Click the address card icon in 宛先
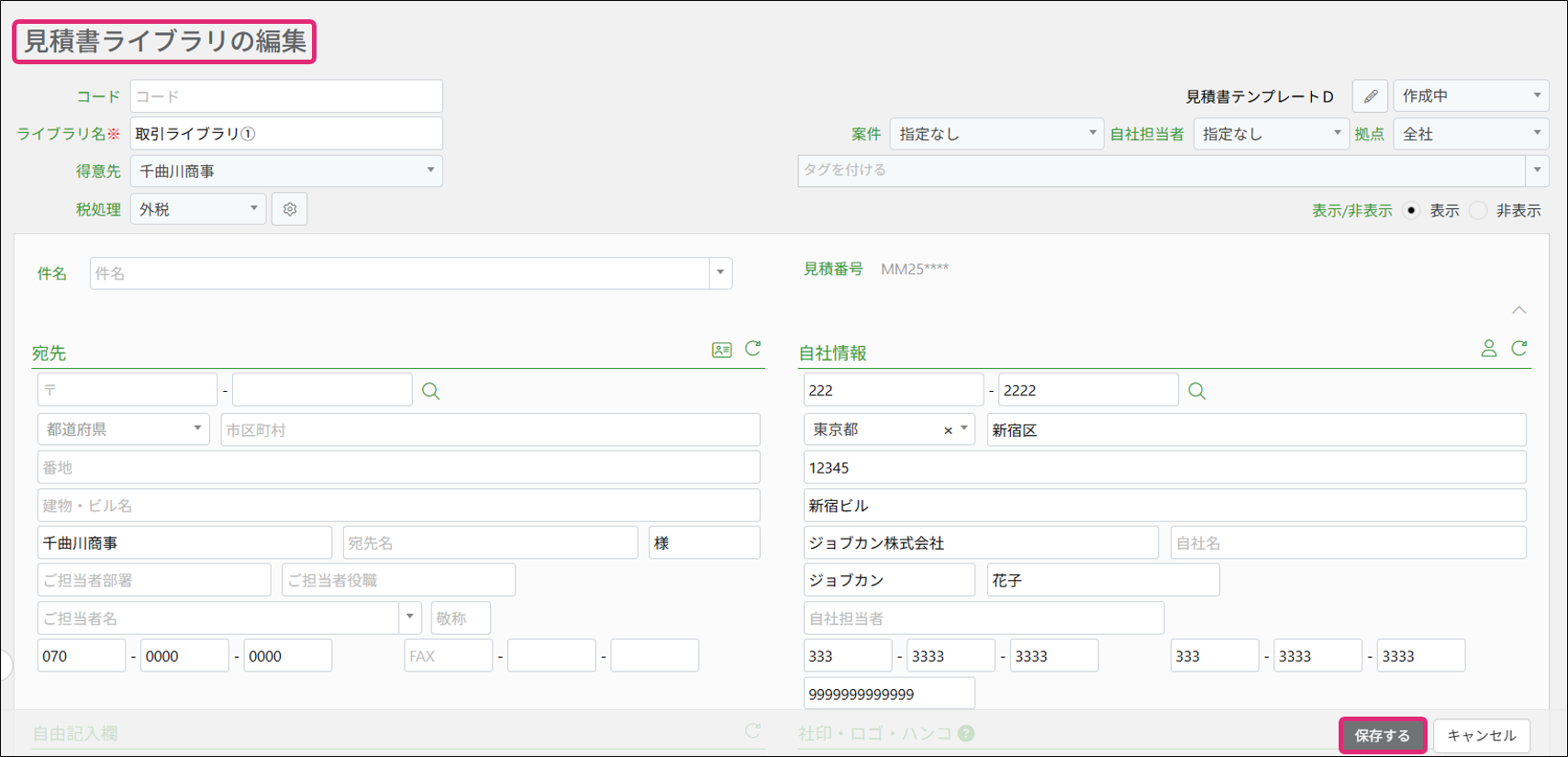1568x757 pixels. [x=722, y=350]
